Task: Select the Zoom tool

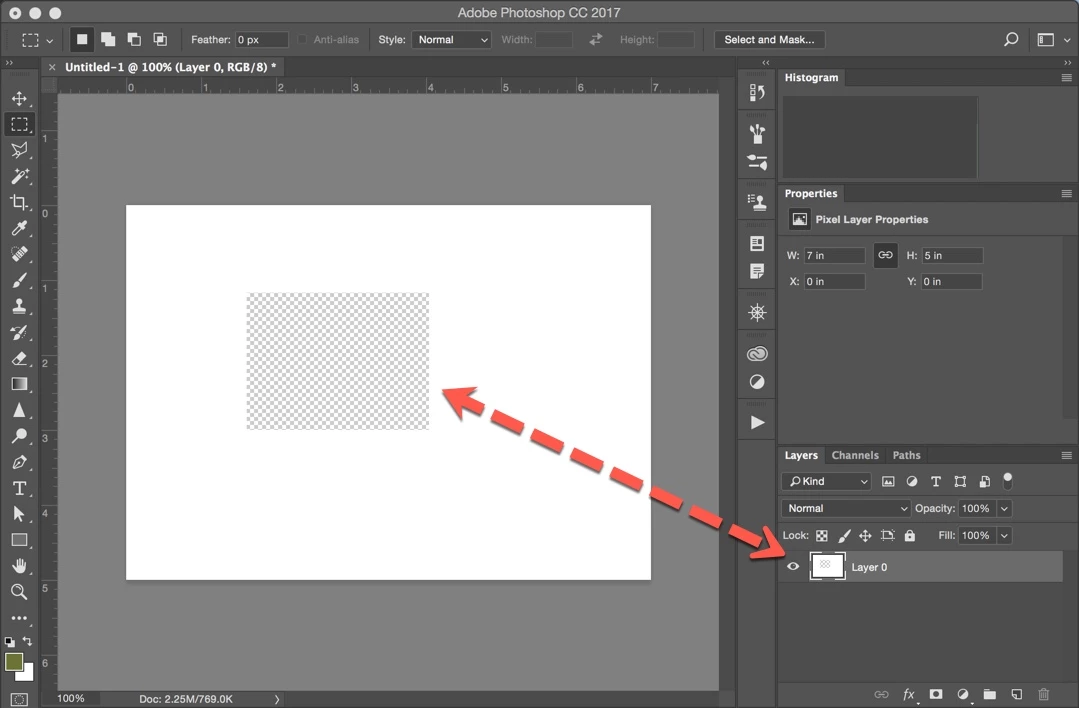Action: [x=19, y=592]
